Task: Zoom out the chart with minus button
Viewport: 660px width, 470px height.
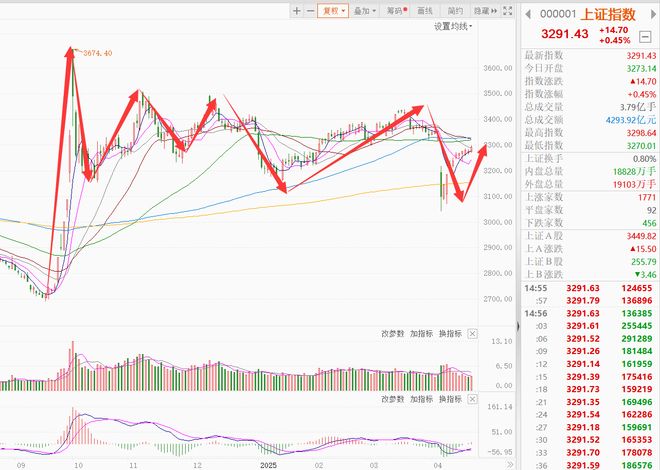Action: [311, 11]
